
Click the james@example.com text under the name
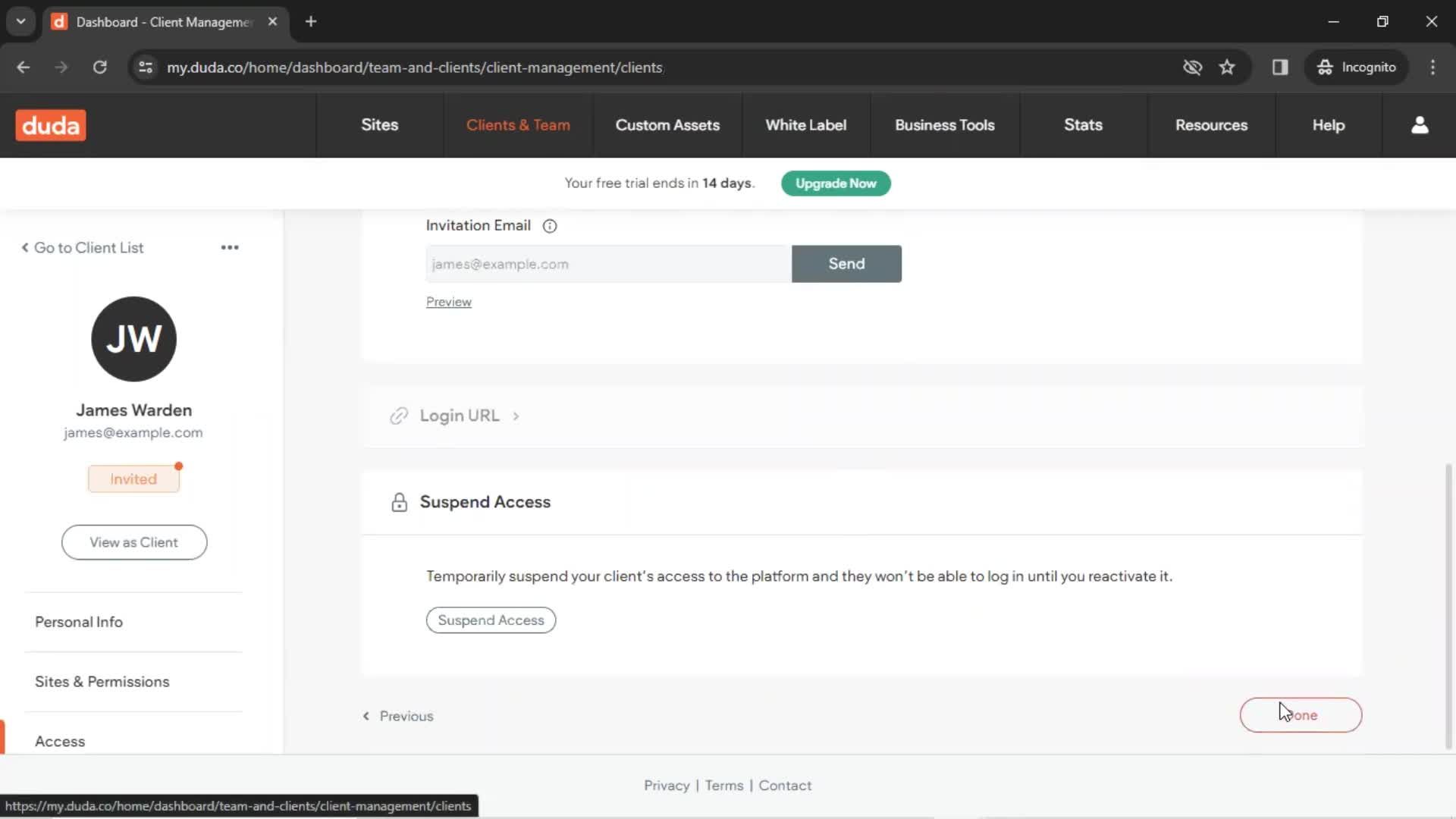pyautogui.click(x=133, y=433)
